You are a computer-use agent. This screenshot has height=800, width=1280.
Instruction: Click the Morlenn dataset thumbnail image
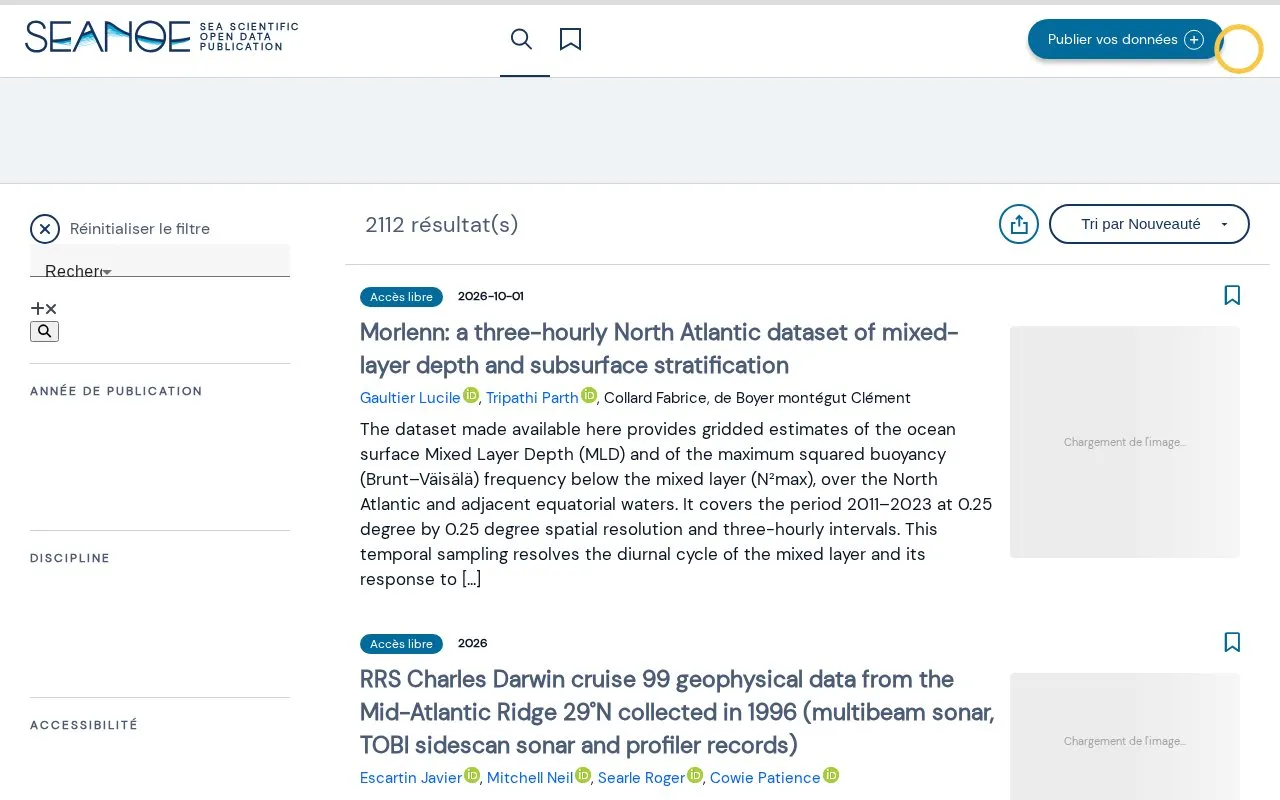point(1125,442)
